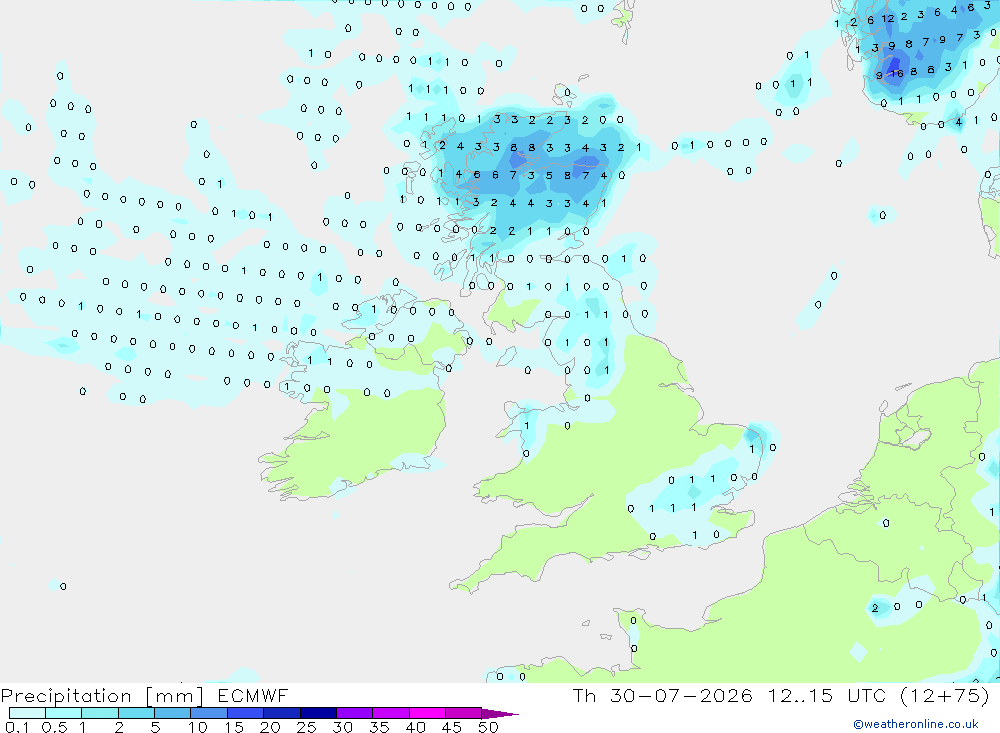The height and width of the screenshot is (733, 1000).
Task: Click the '0.1' legend scale label
Action: (17, 727)
